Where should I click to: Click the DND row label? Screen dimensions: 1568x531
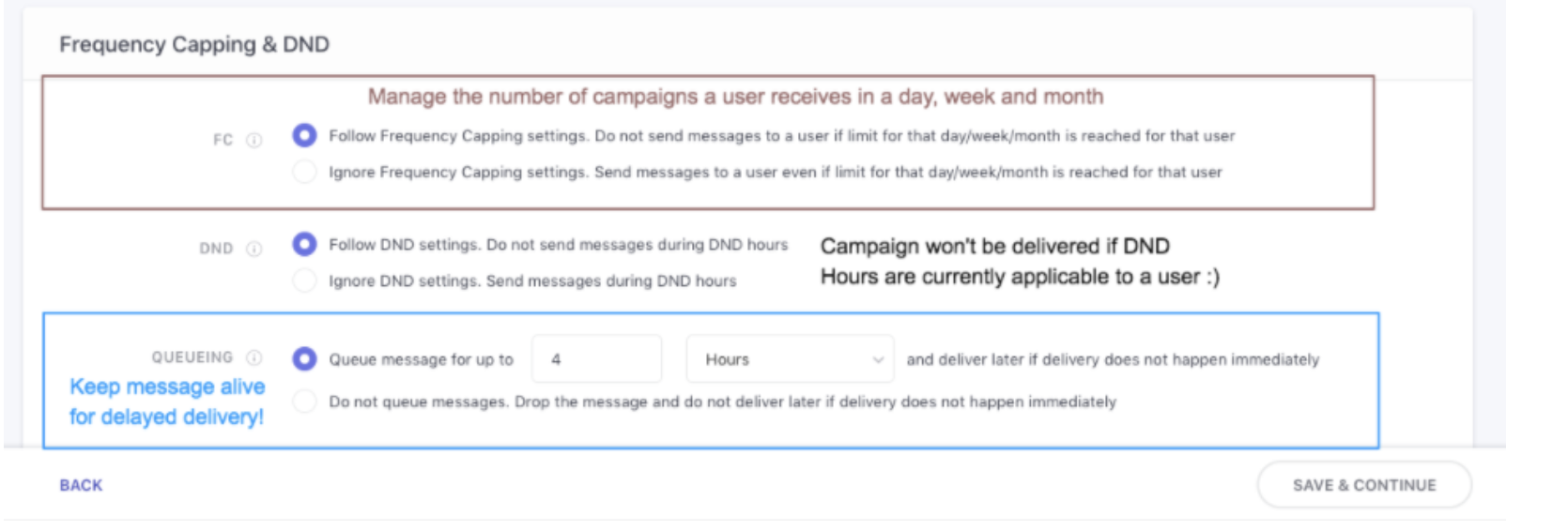216,249
